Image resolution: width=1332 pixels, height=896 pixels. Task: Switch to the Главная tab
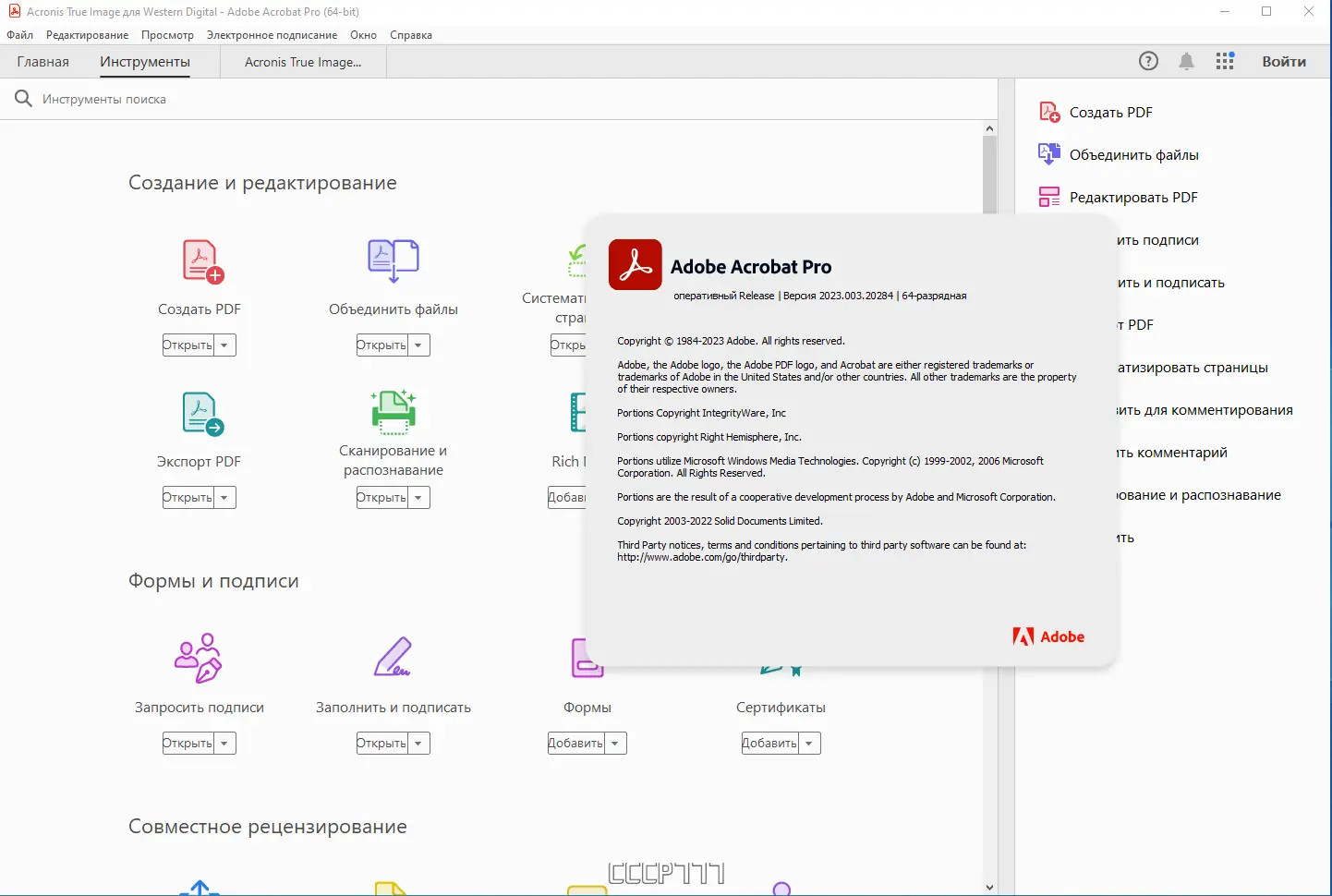[42, 61]
